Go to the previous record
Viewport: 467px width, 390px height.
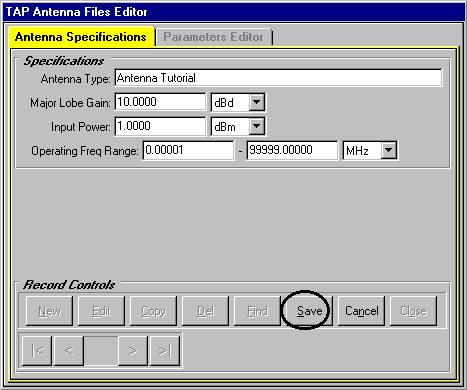[69, 351]
